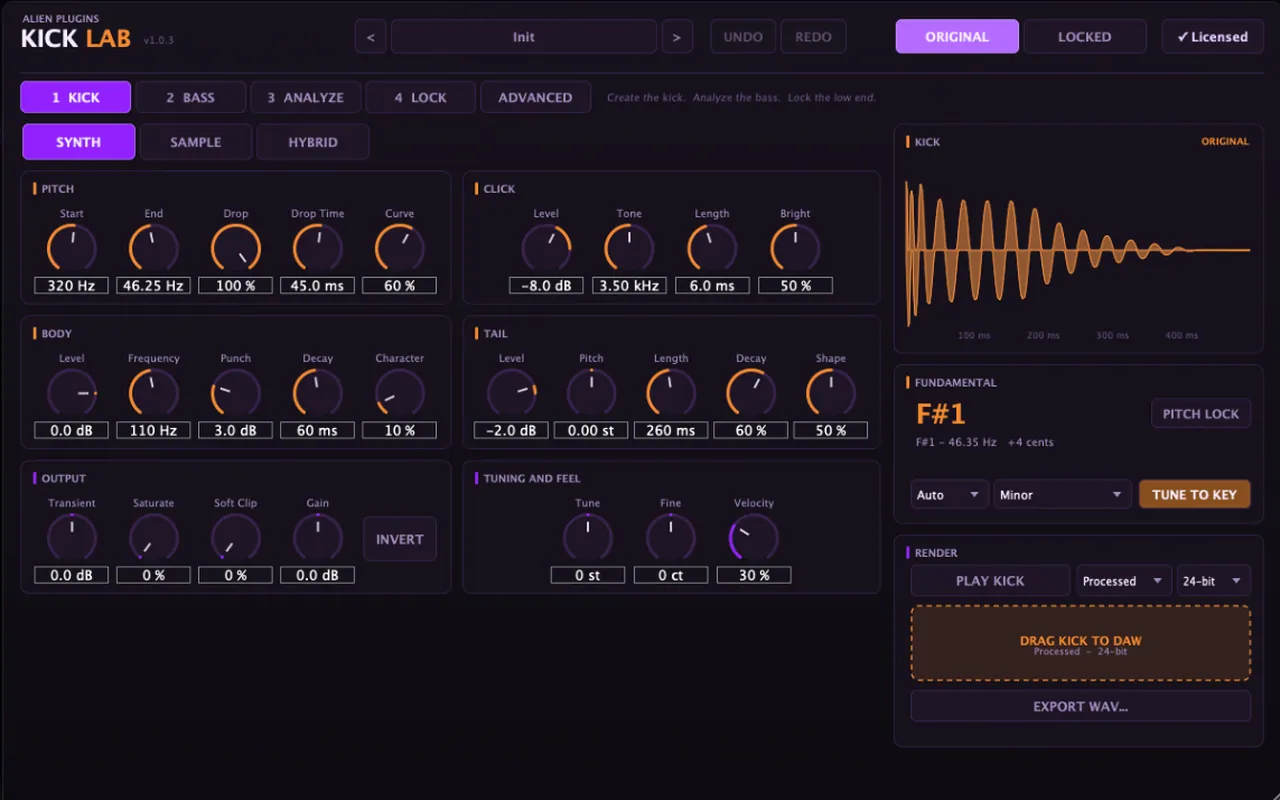Screen dimensions: 1280x800
Task: Go to the next preset arrow
Action: click(x=677, y=37)
